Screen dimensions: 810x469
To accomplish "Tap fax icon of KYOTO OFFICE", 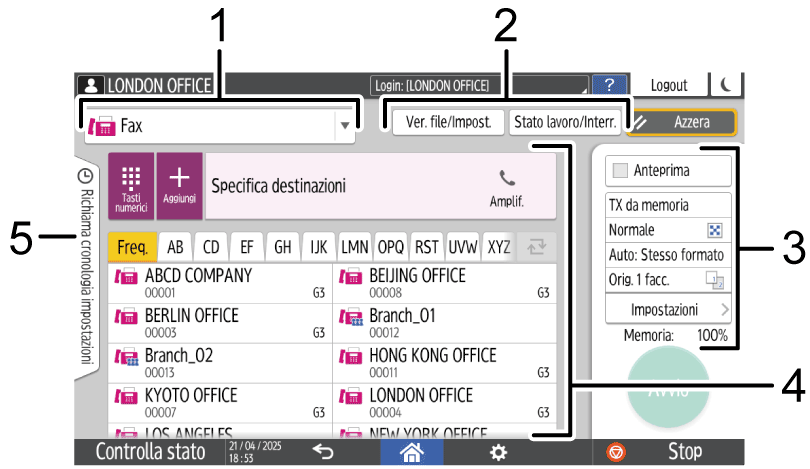I will coord(126,397).
